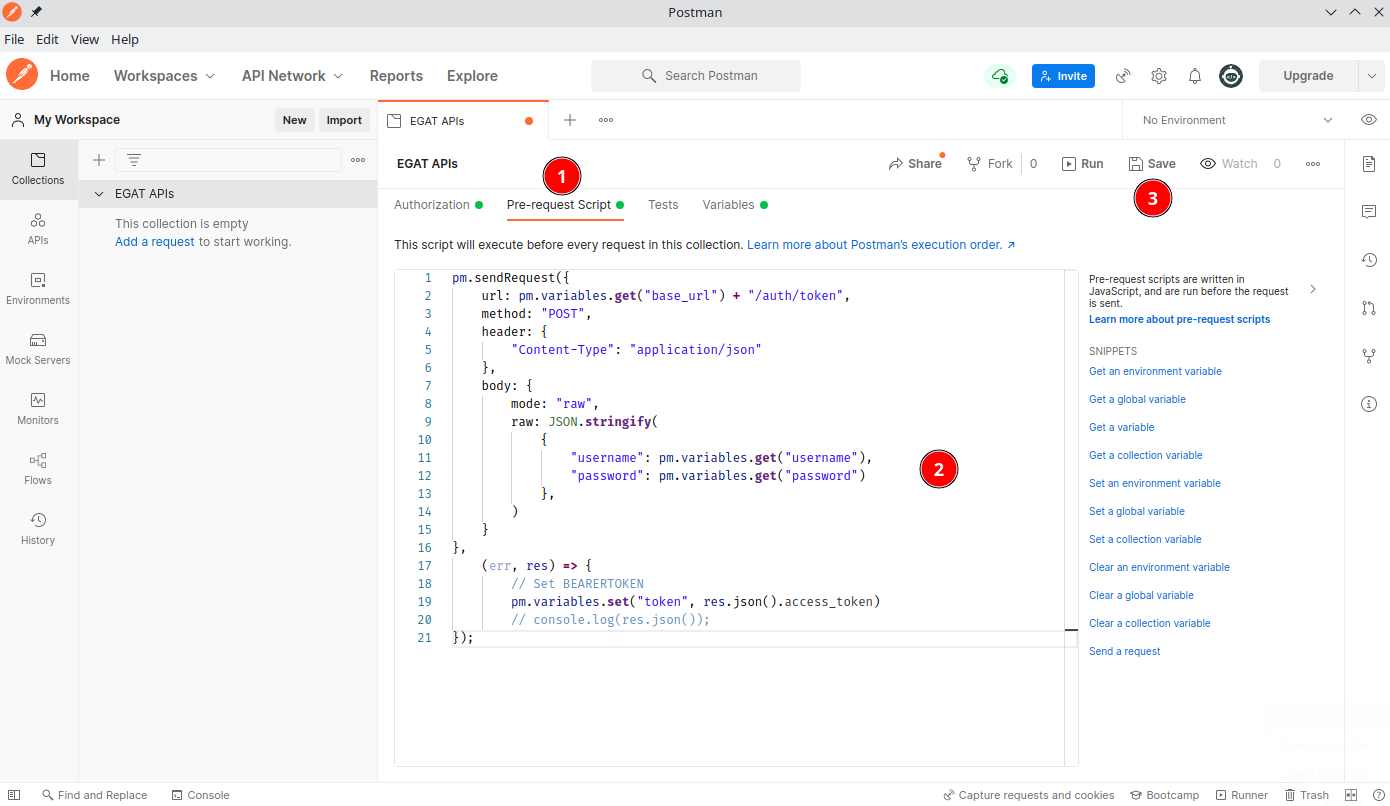The width and height of the screenshot is (1390, 806).
Task: Click the Save button
Action: pos(1152,164)
